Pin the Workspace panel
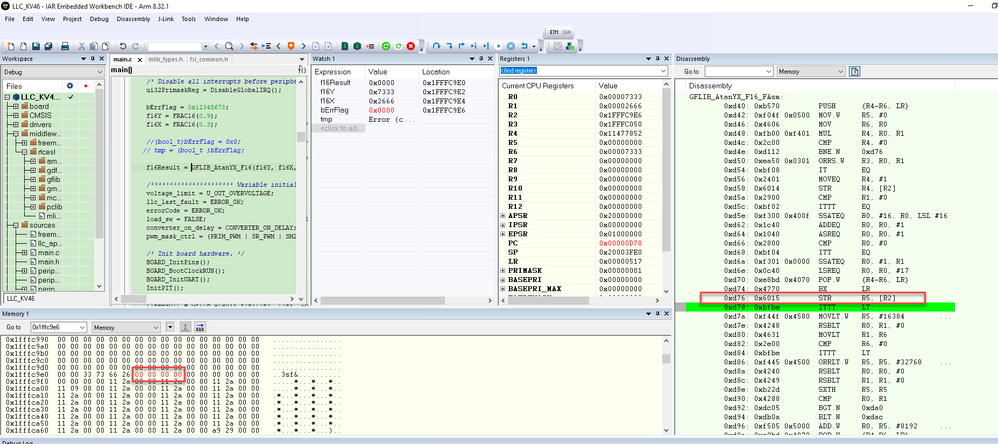Screen dimensions: 998x444 click(x=93, y=59)
